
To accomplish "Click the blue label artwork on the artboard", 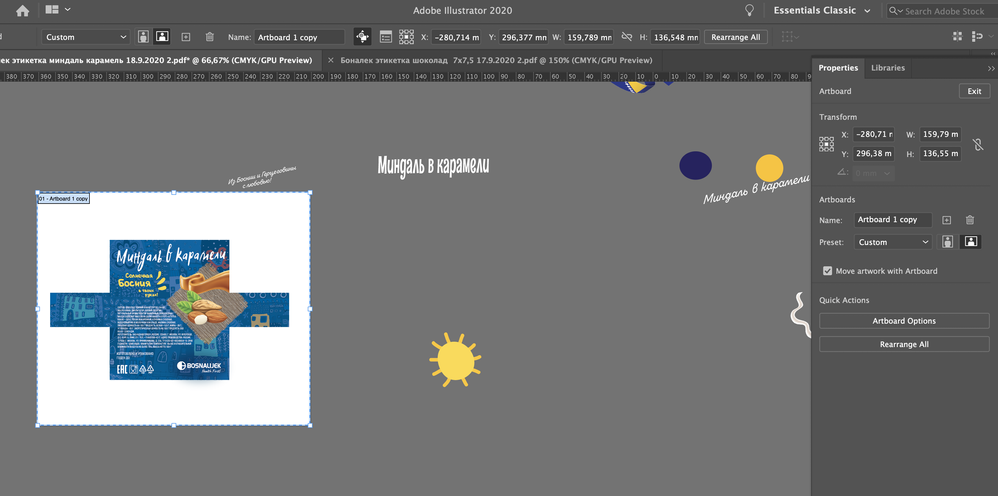I will 169,310.
